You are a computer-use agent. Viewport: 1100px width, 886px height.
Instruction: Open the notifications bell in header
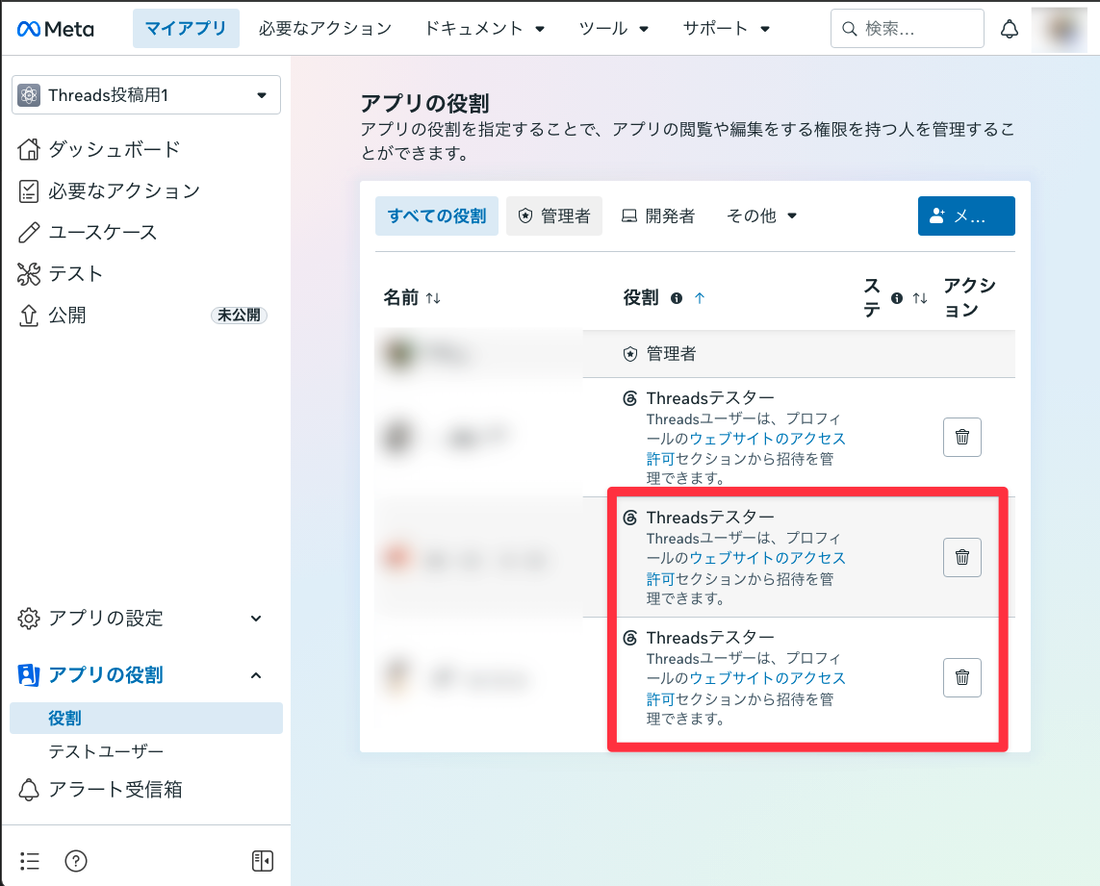click(x=1009, y=29)
